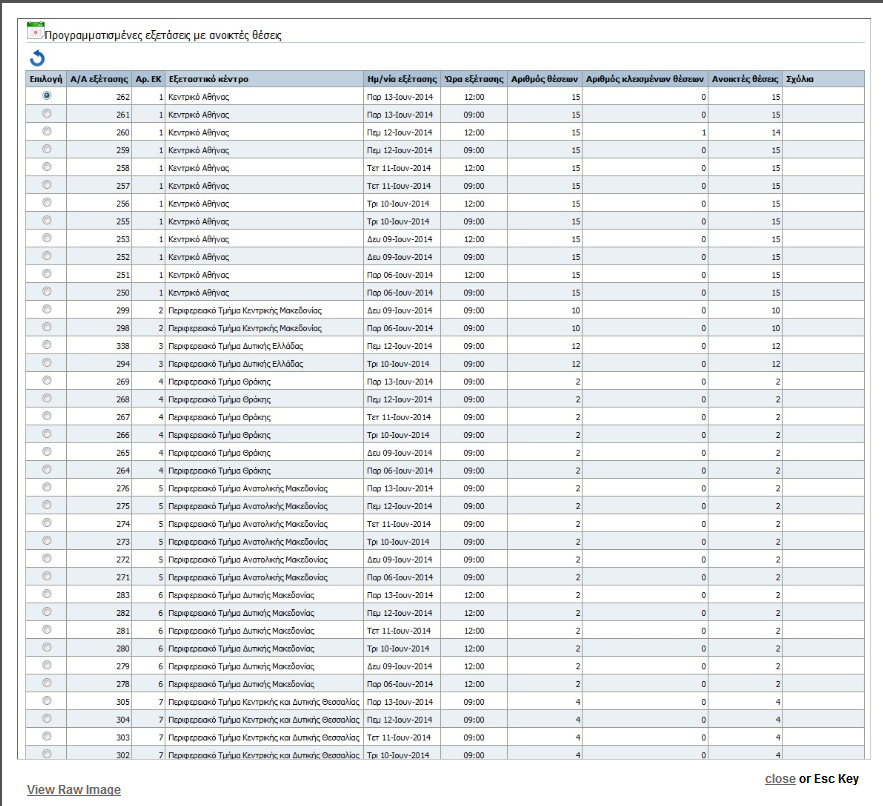Image resolution: width=883 pixels, height=806 pixels.
Task: Select the radio button for exam 261
Action: 47,114
